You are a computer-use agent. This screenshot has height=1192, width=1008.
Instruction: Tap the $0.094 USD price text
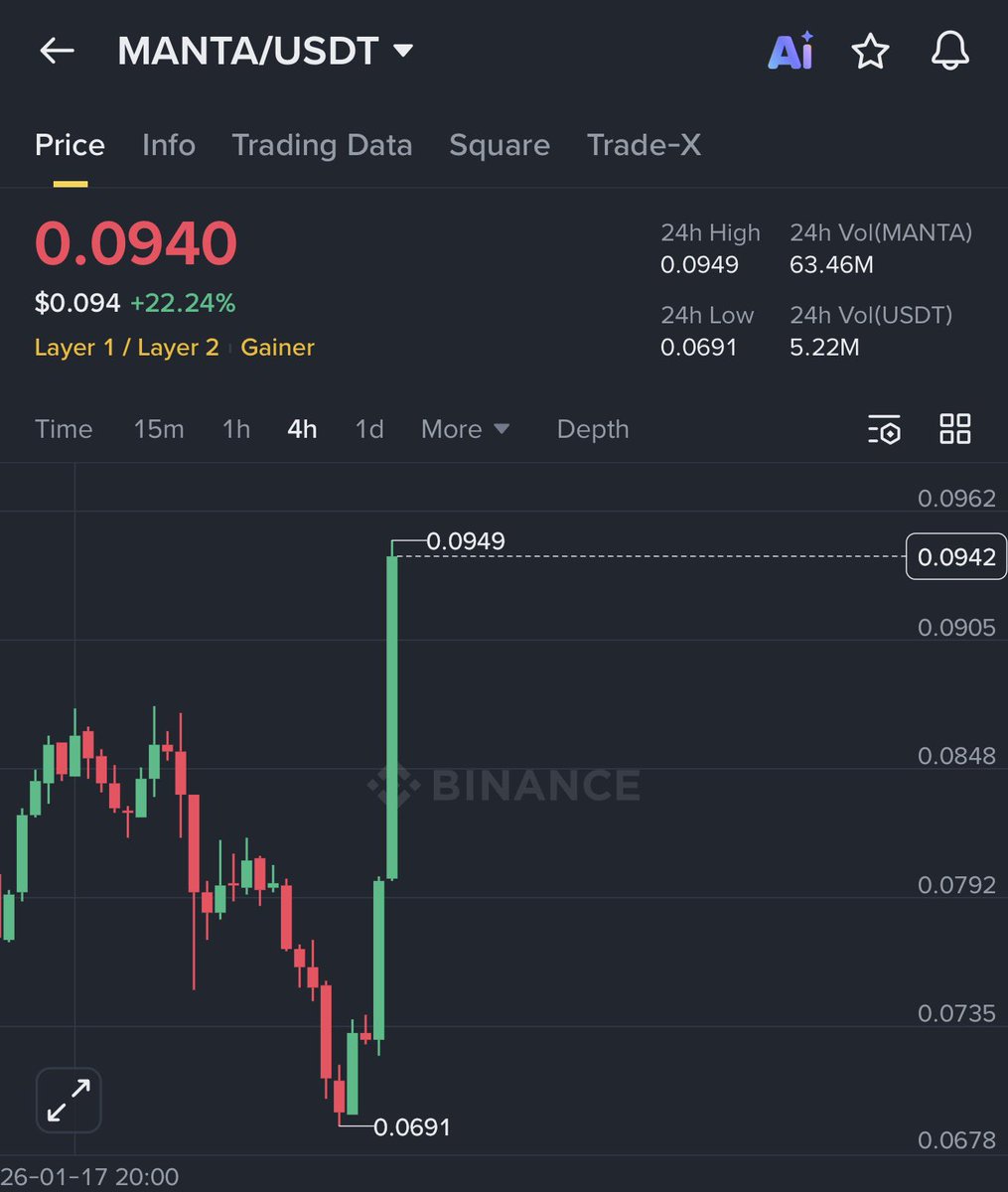point(77,303)
